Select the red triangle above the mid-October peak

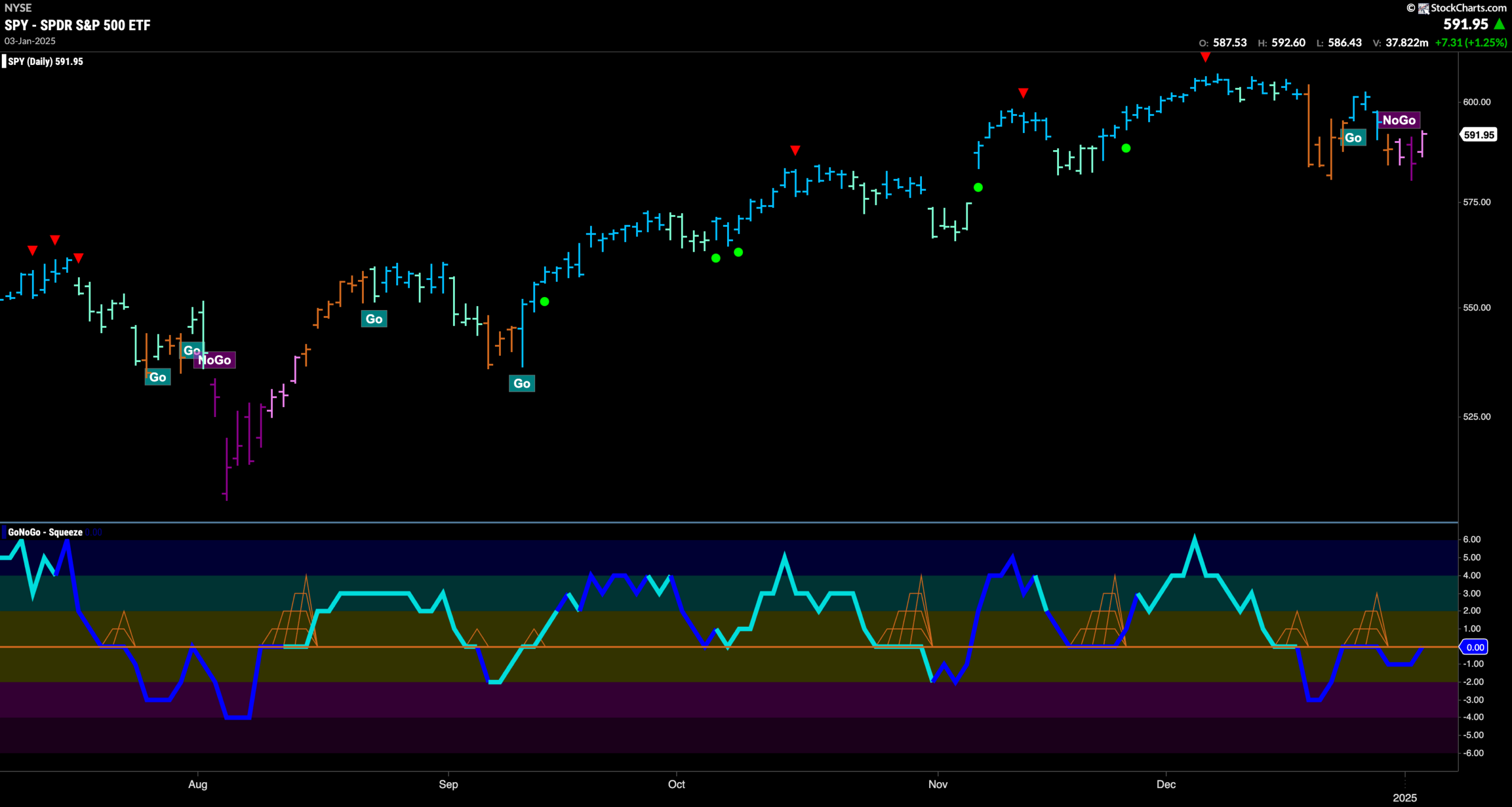(x=795, y=151)
